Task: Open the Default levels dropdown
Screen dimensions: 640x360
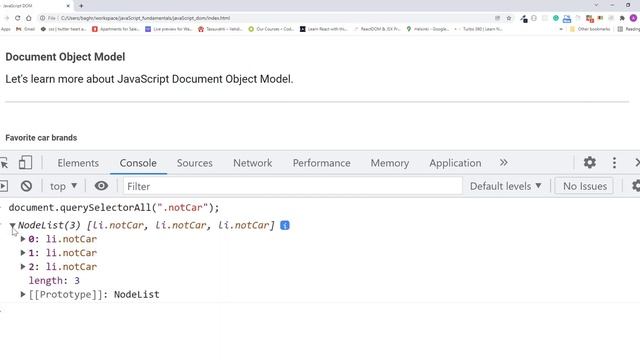Action: coord(505,186)
